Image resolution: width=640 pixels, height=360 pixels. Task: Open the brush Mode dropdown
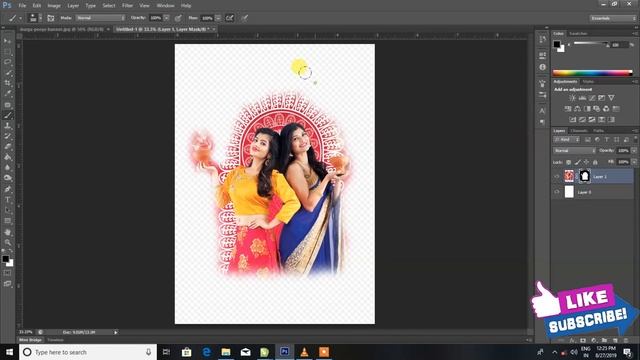pos(100,18)
